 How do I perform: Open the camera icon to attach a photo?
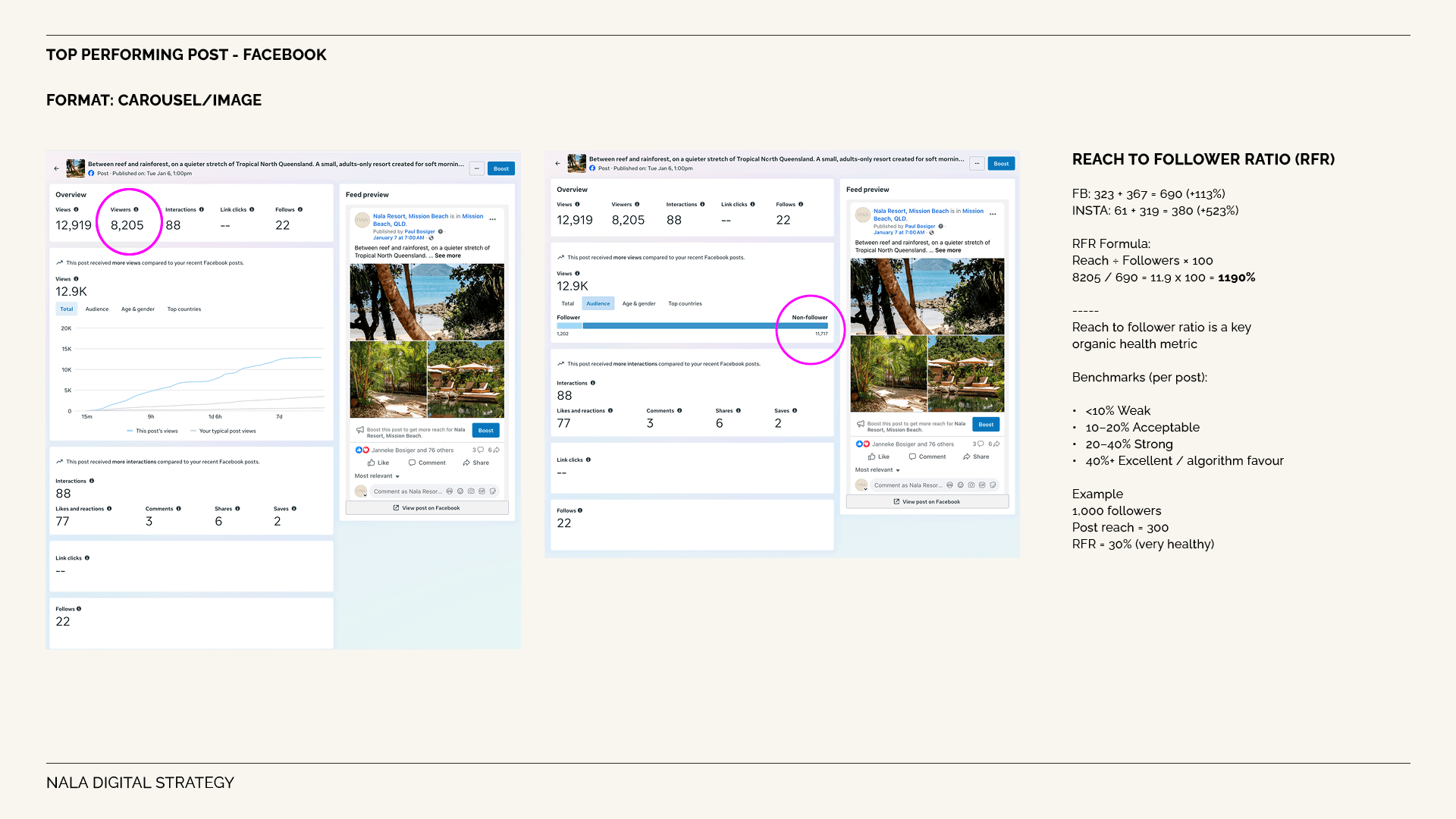pos(472,491)
